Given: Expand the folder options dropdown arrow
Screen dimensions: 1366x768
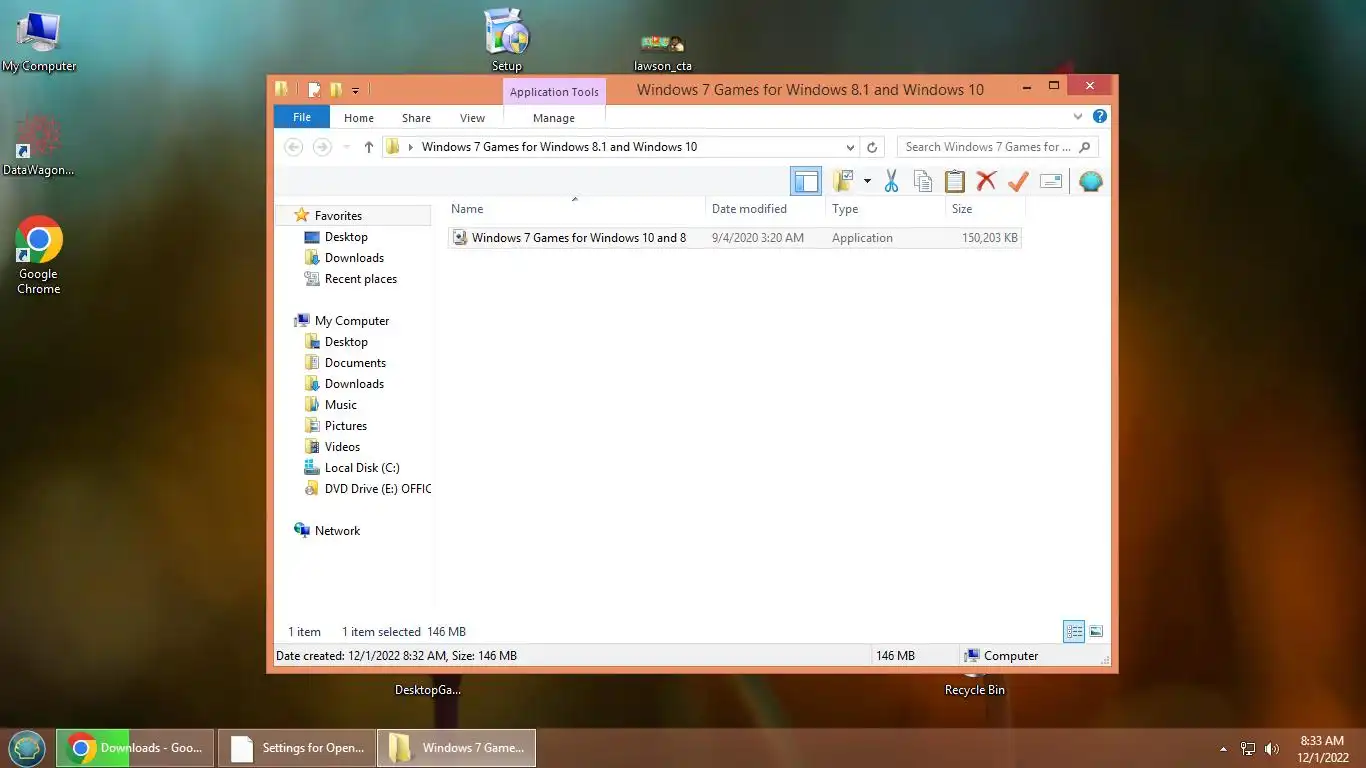Looking at the screenshot, I should [867, 181].
